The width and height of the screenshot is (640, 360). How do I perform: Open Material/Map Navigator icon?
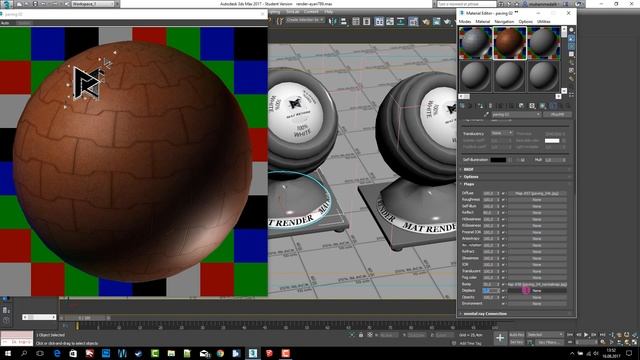tap(571, 94)
